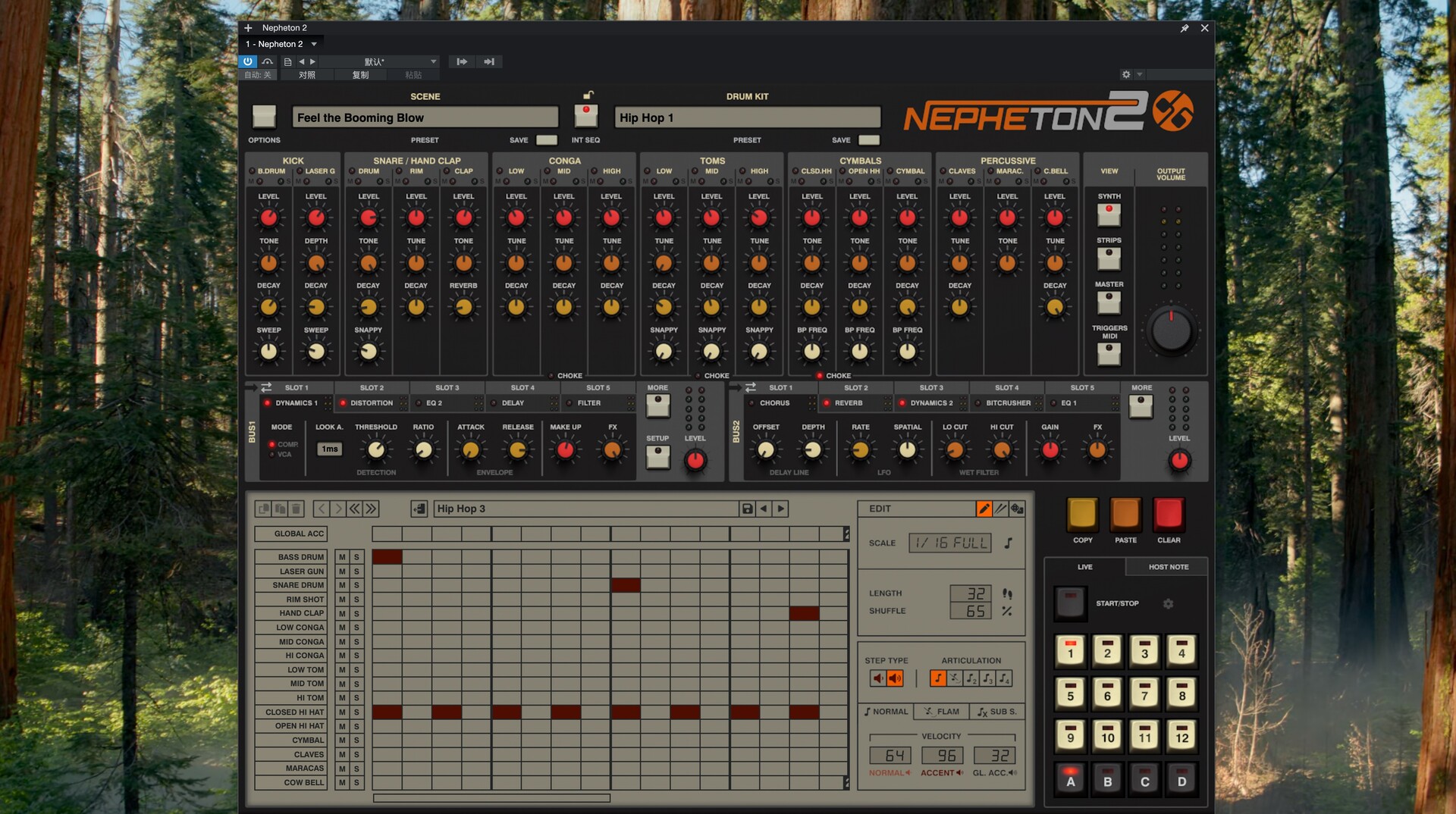Click the sequencer copy pattern icon
This screenshot has width=1456, height=814.
point(263,509)
